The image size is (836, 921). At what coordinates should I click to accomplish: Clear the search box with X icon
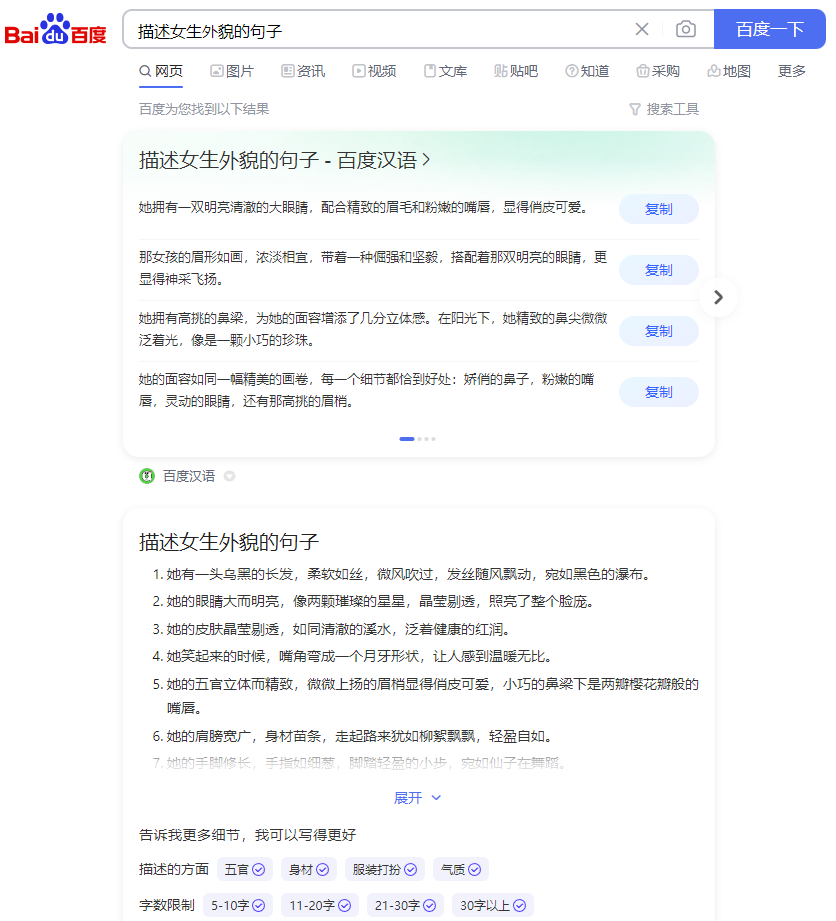pyautogui.click(x=642, y=29)
